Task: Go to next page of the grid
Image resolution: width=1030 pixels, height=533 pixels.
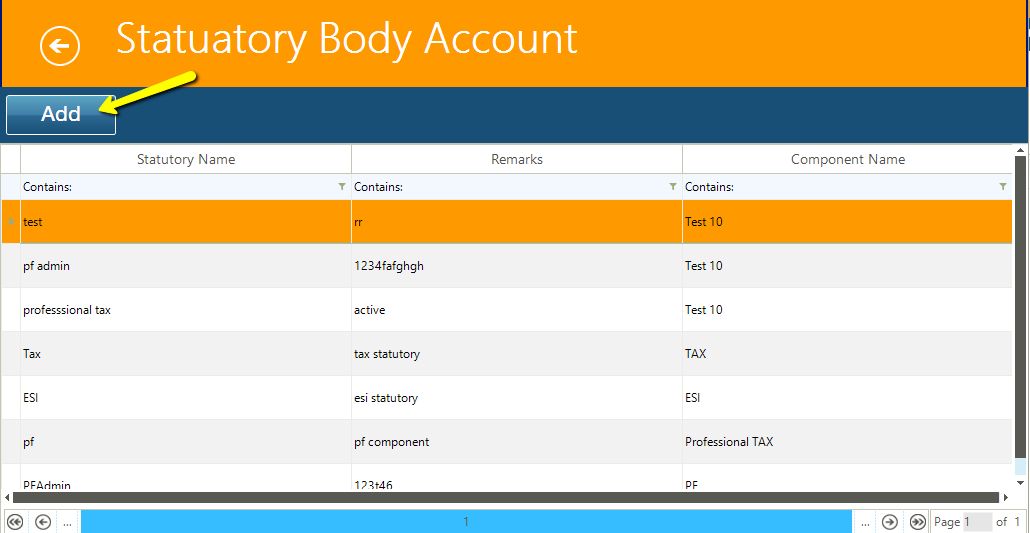Action: (890, 522)
